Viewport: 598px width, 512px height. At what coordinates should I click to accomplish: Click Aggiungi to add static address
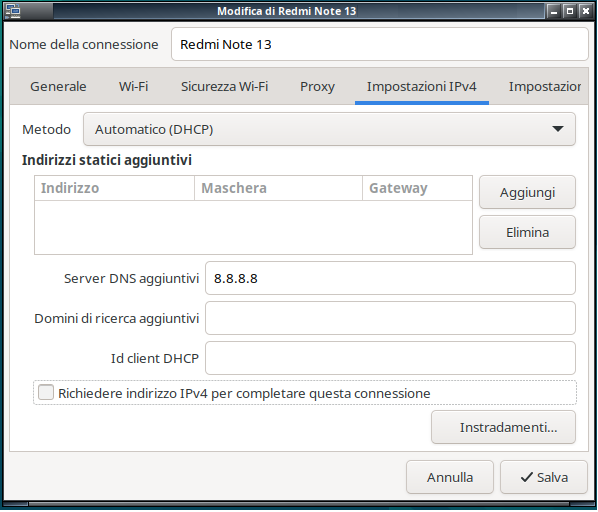527,192
